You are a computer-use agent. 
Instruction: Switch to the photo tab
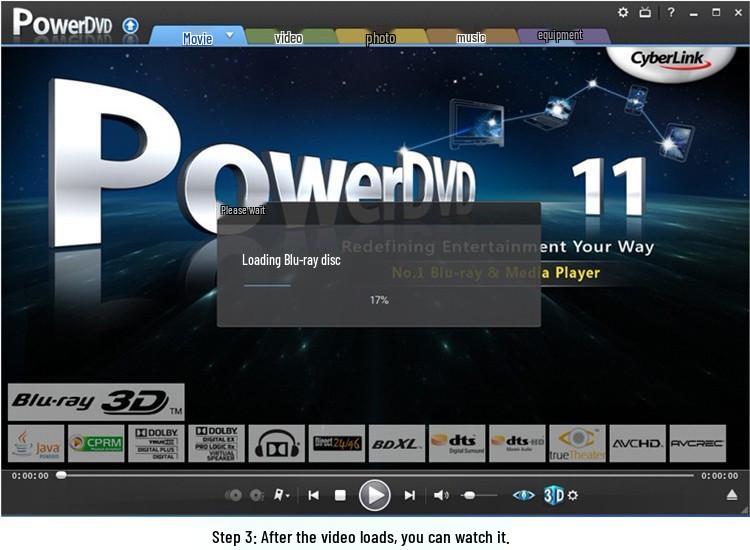(380, 38)
